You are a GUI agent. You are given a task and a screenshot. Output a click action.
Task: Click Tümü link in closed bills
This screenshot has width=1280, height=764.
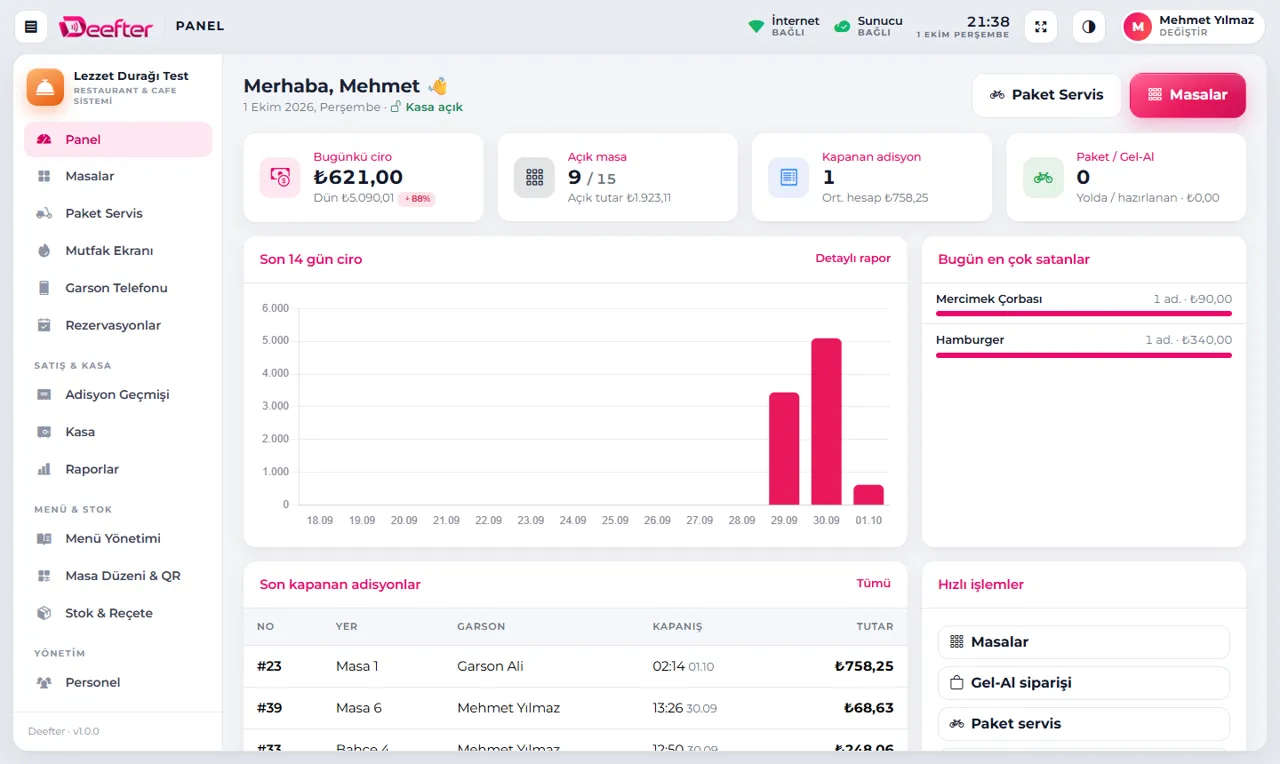[x=873, y=583]
